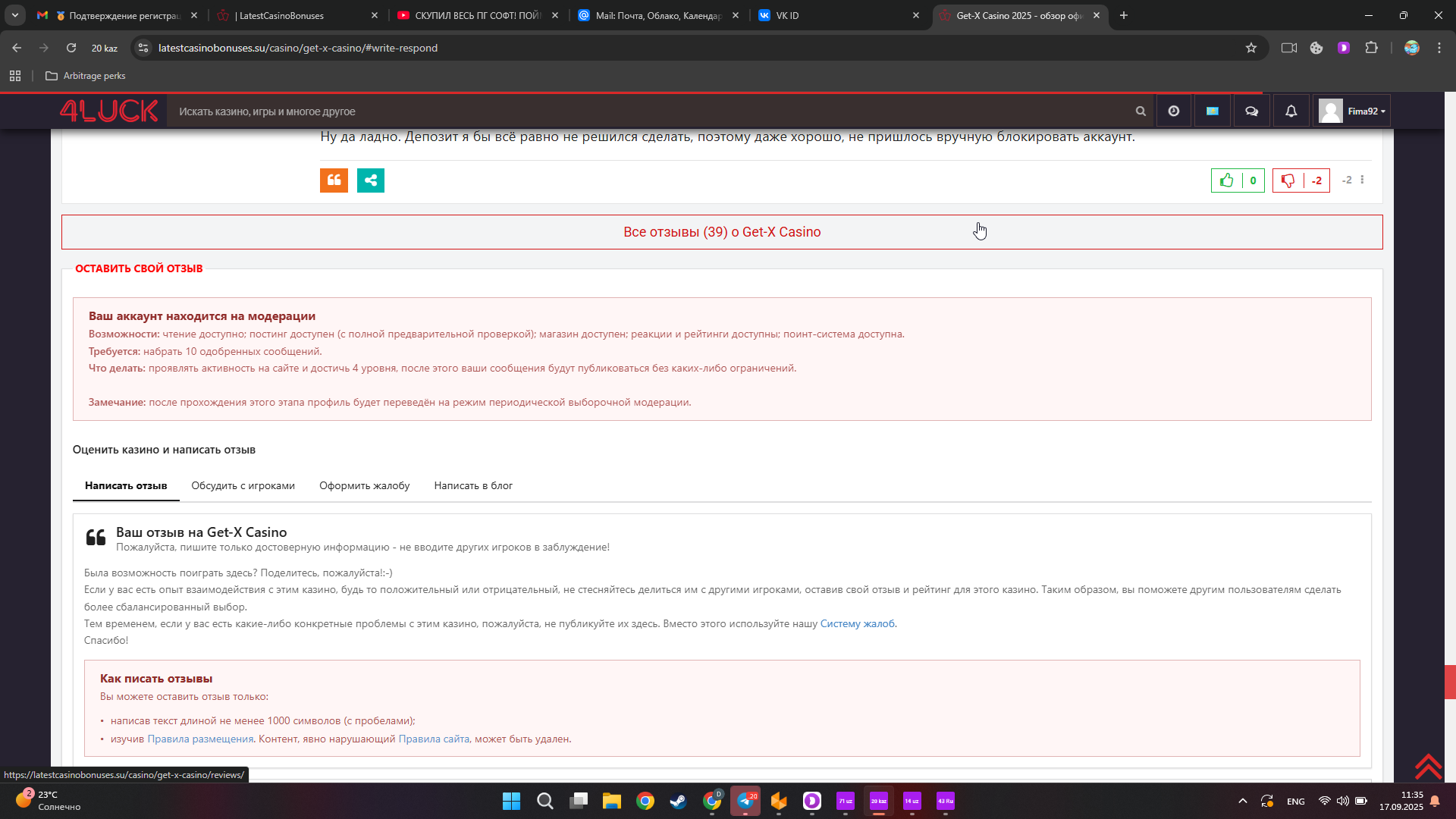Open the tab search dropdown arrow
Image resolution: width=1456 pixels, height=819 pixels.
15,15
